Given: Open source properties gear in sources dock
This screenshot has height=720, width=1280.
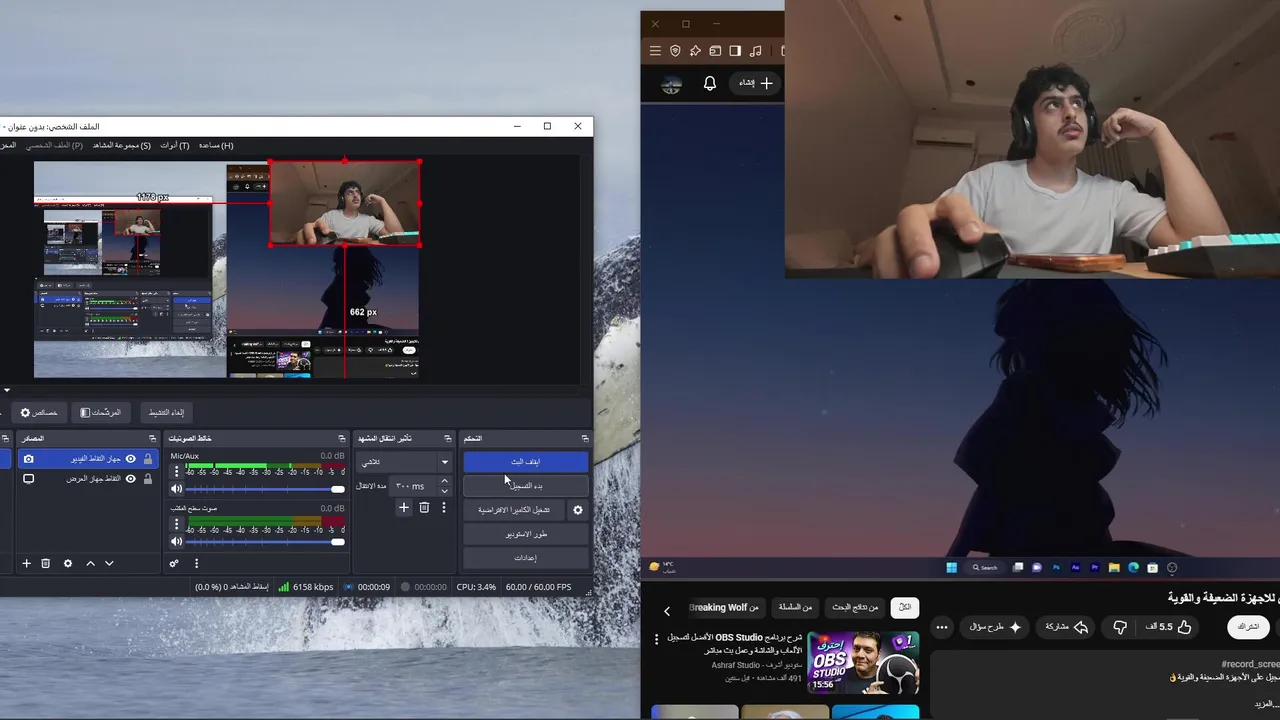Looking at the screenshot, I should (68, 564).
